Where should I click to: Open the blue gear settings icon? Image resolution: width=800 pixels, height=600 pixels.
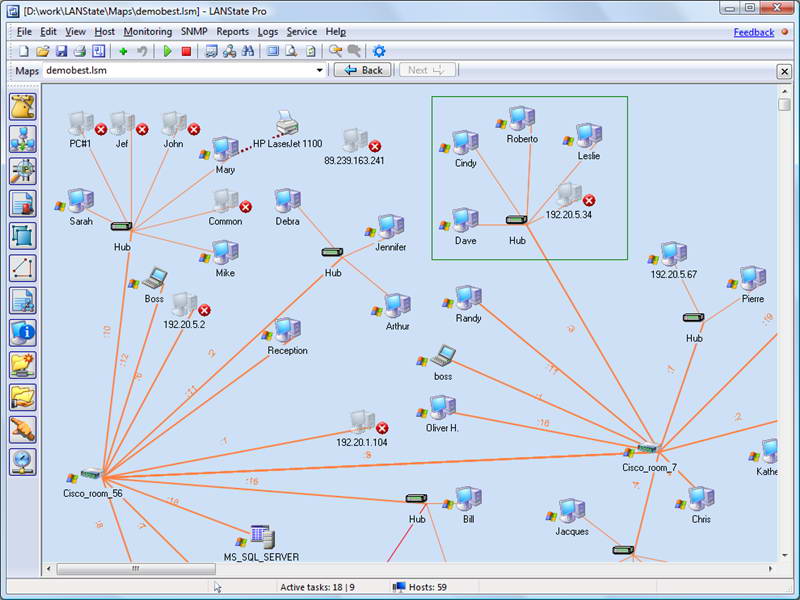coord(379,51)
